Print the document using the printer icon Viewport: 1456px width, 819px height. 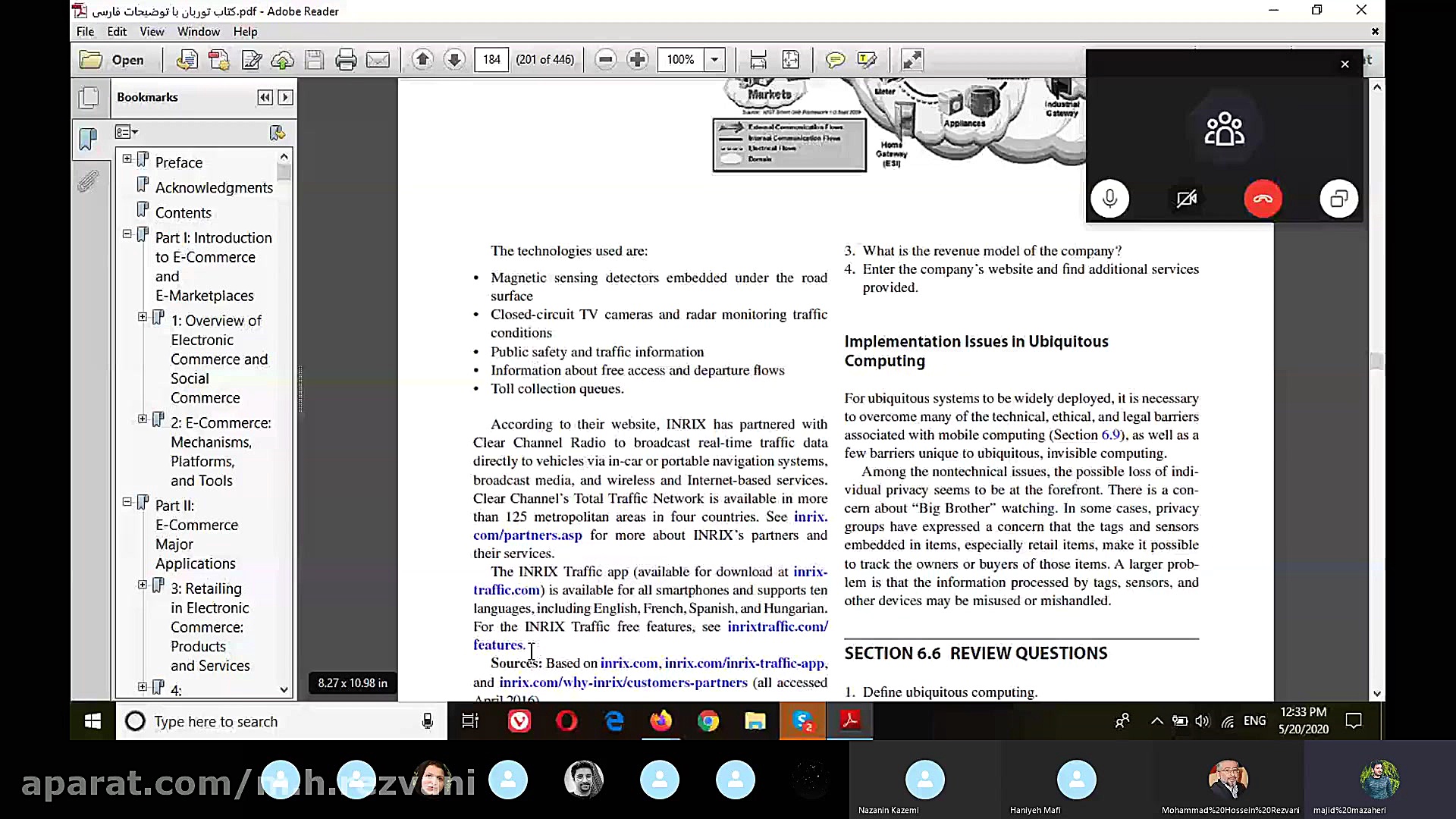(x=346, y=60)
